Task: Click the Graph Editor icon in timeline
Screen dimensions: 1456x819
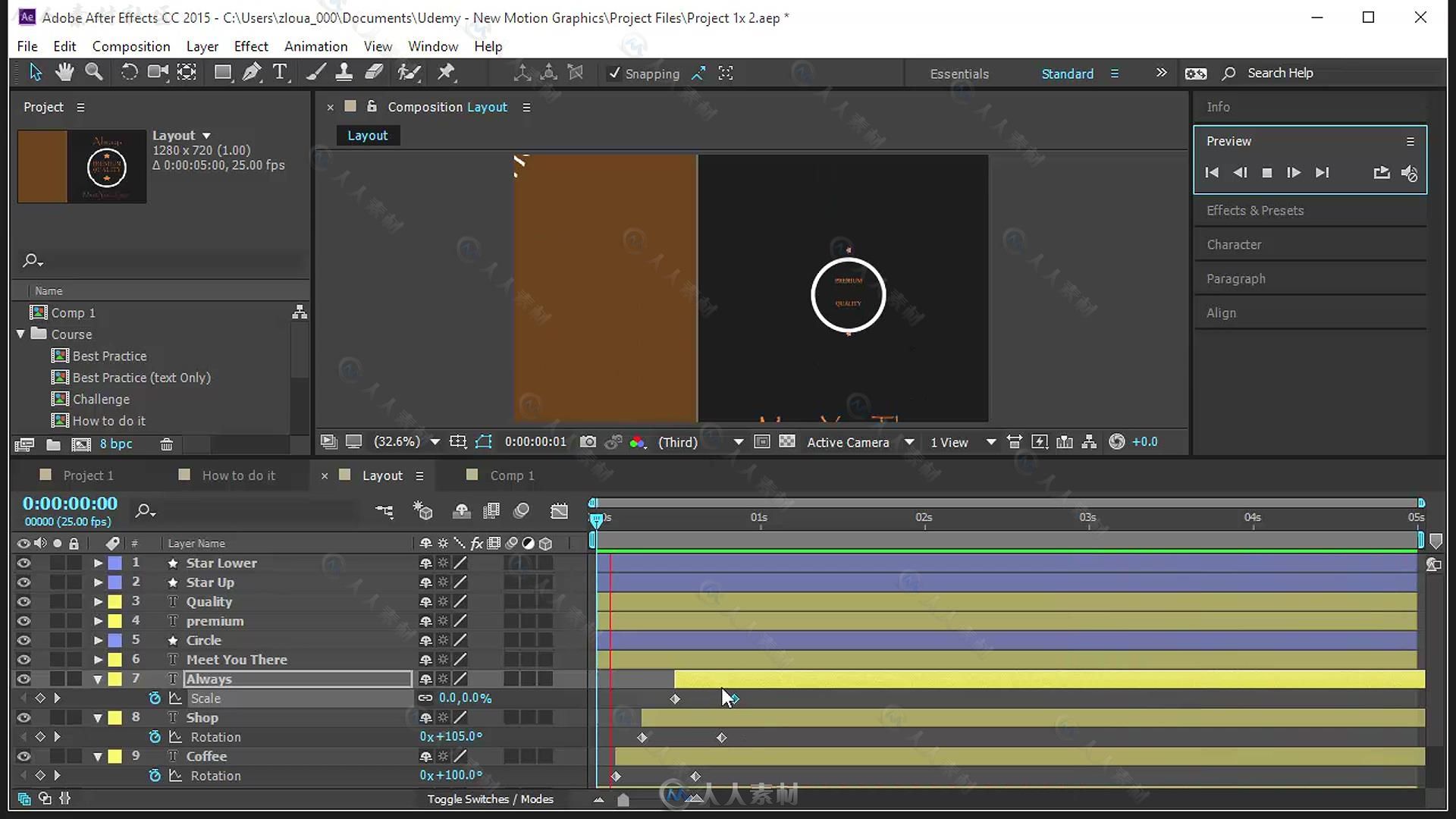Action: 559,511
